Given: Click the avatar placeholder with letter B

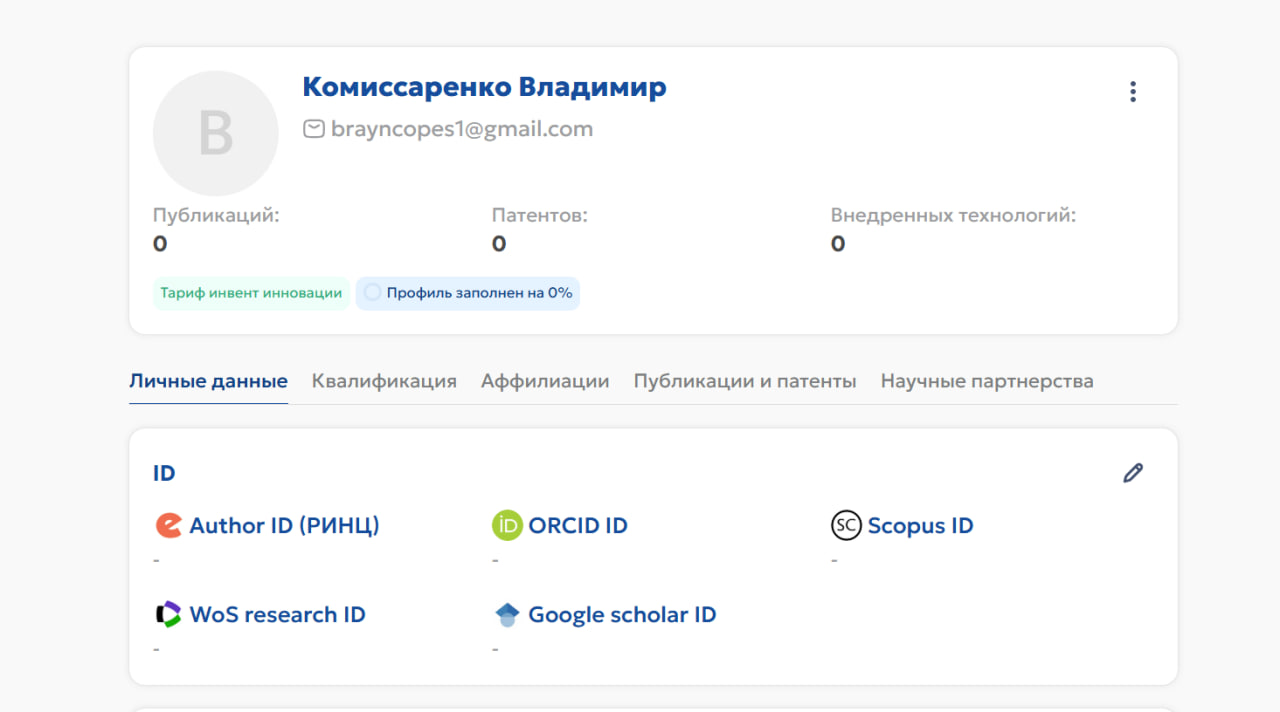Looking at the screenshot, I should [x=215, y=133].
